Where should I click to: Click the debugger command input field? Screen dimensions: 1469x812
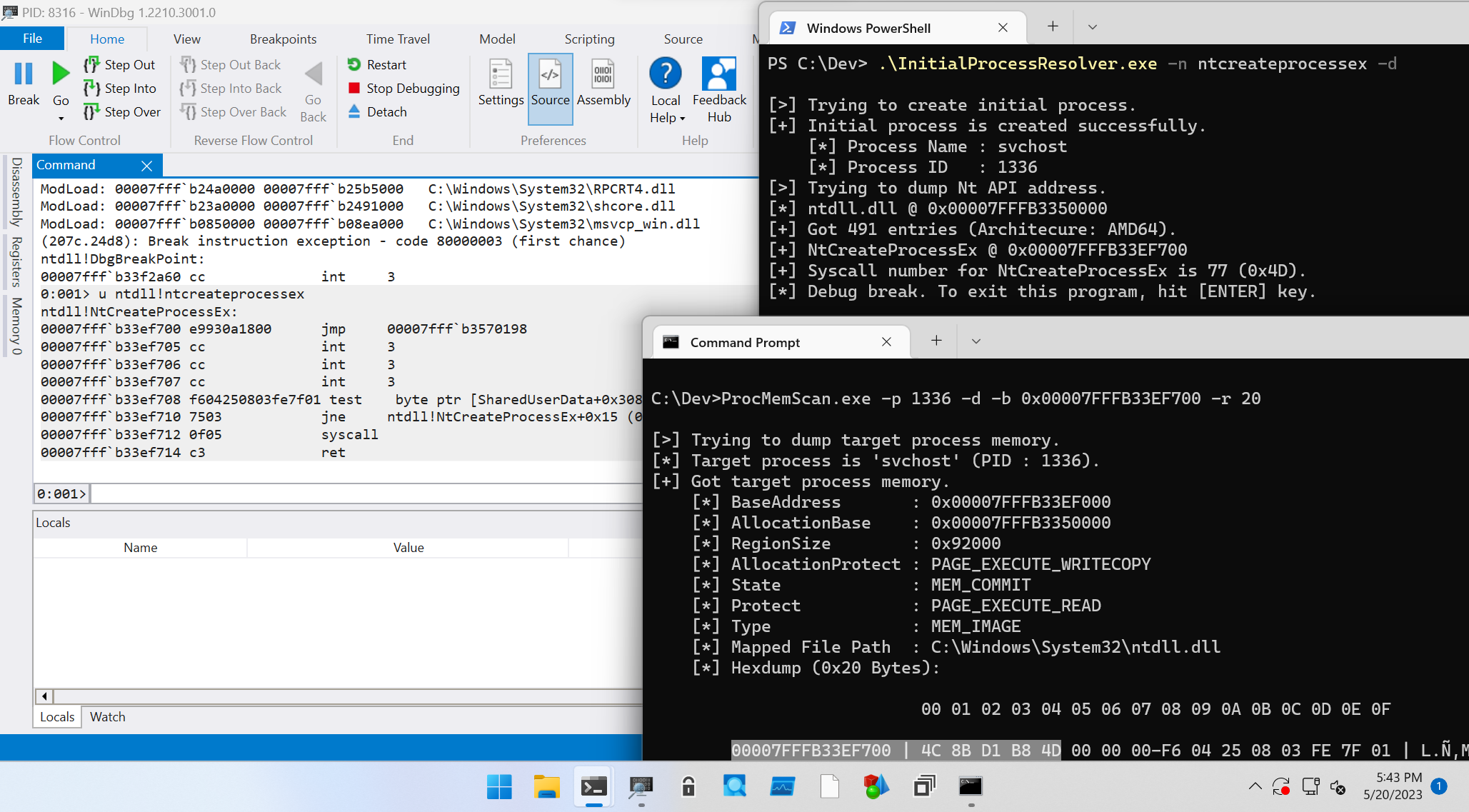click(364, 493)
